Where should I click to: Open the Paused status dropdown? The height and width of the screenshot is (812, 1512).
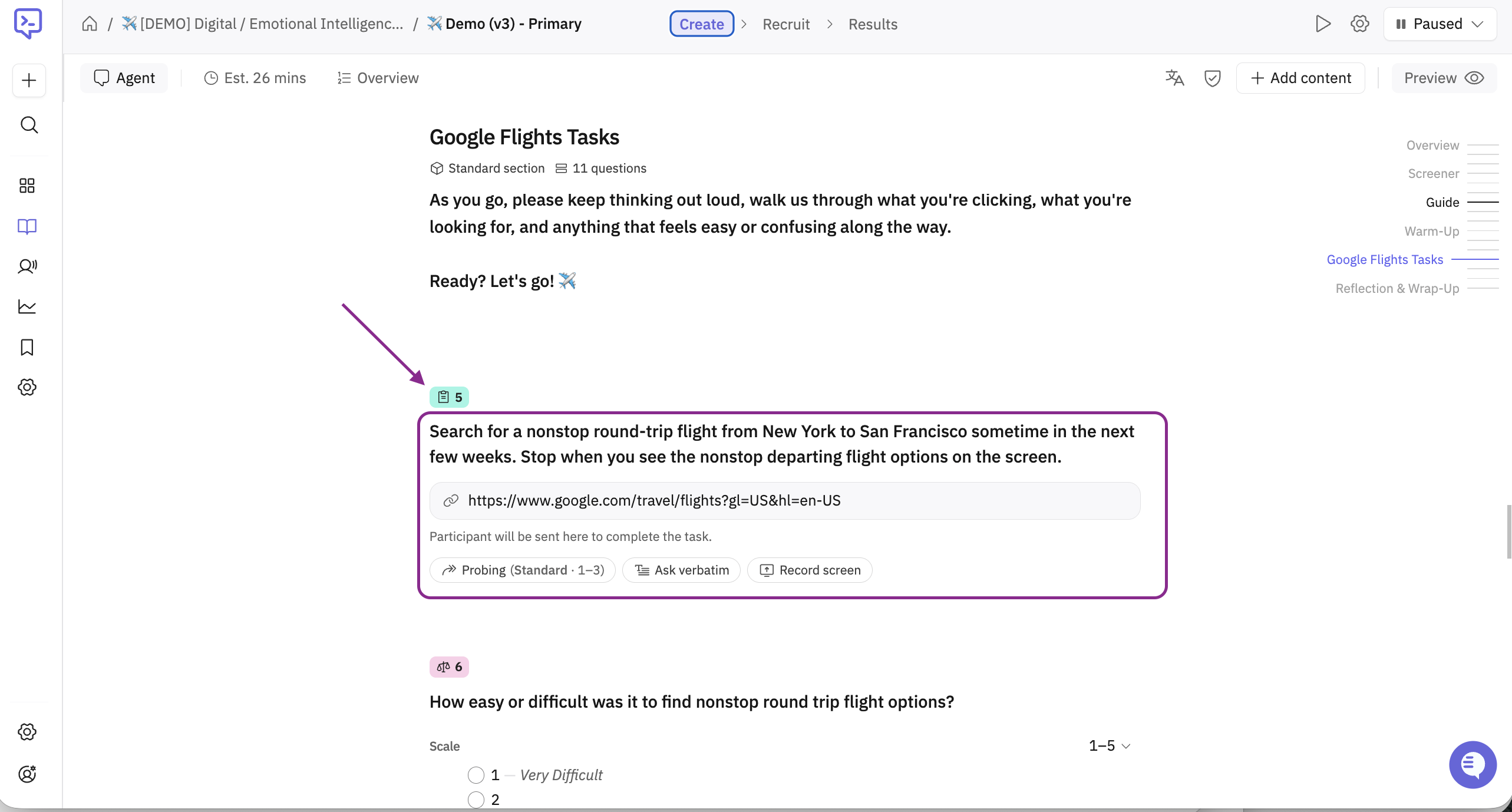pos(1440,24)
